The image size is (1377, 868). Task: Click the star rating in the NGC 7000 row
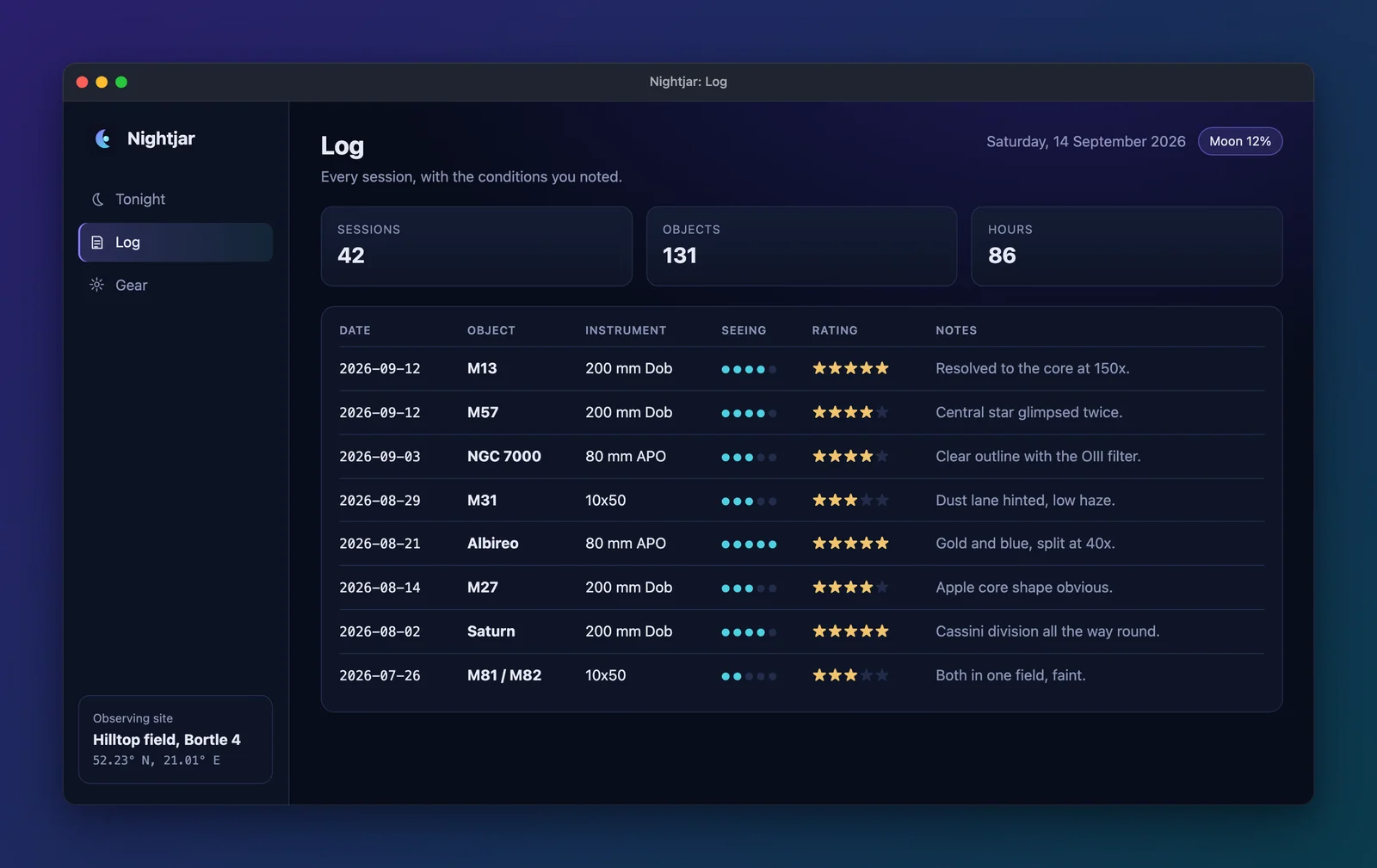coord(850,456)
